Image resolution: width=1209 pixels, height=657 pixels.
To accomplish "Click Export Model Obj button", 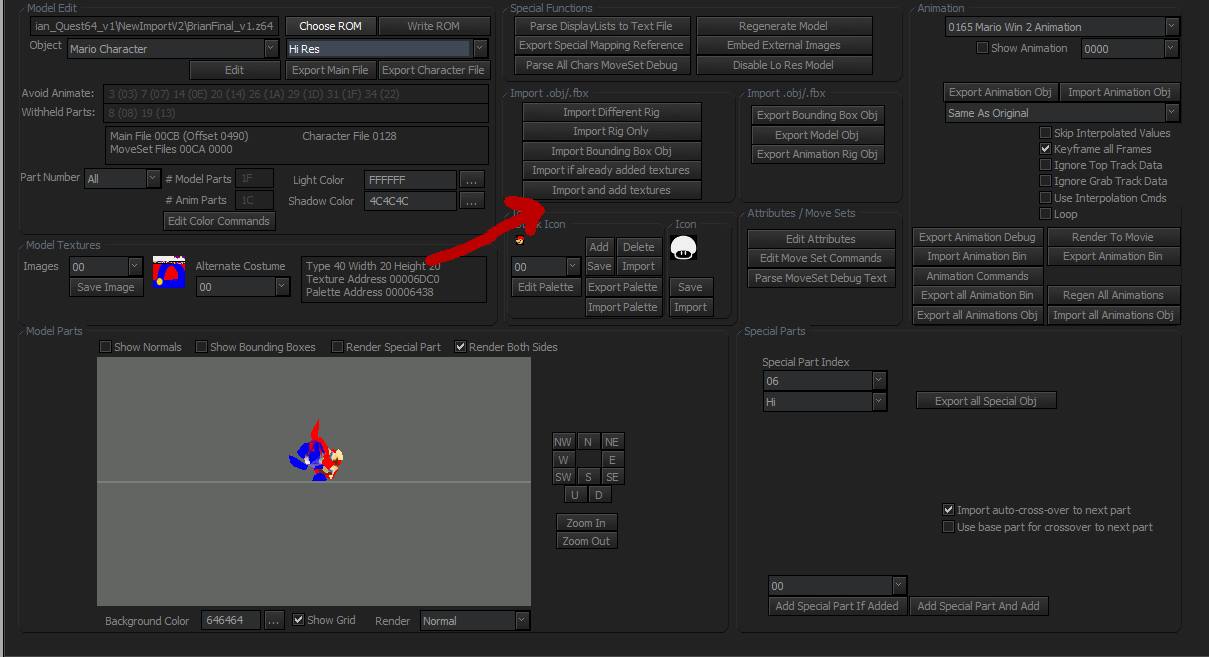I will [817, 135].
